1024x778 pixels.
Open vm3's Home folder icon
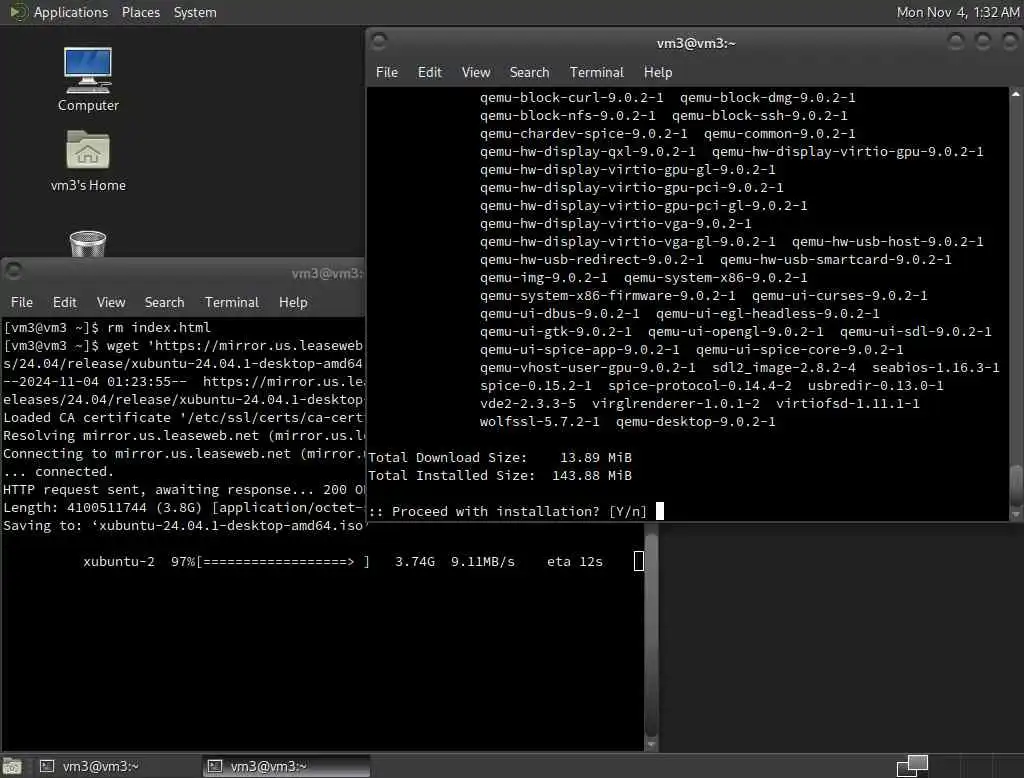(88, 161)
